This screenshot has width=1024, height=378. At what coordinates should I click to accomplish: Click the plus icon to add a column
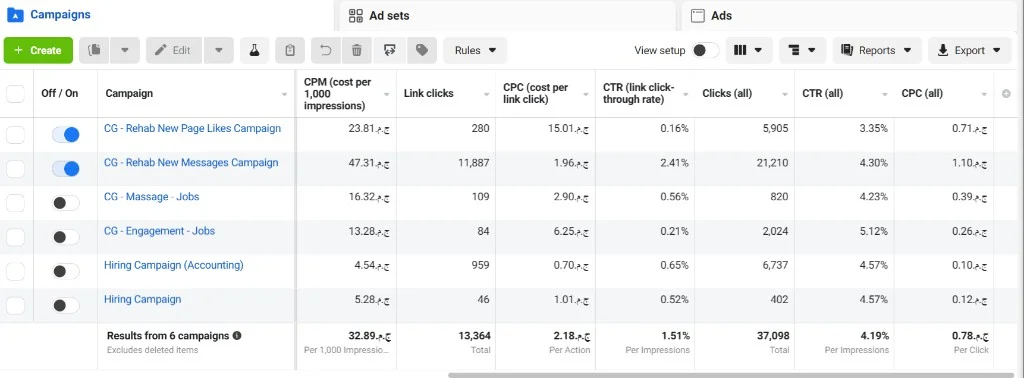1006,94
